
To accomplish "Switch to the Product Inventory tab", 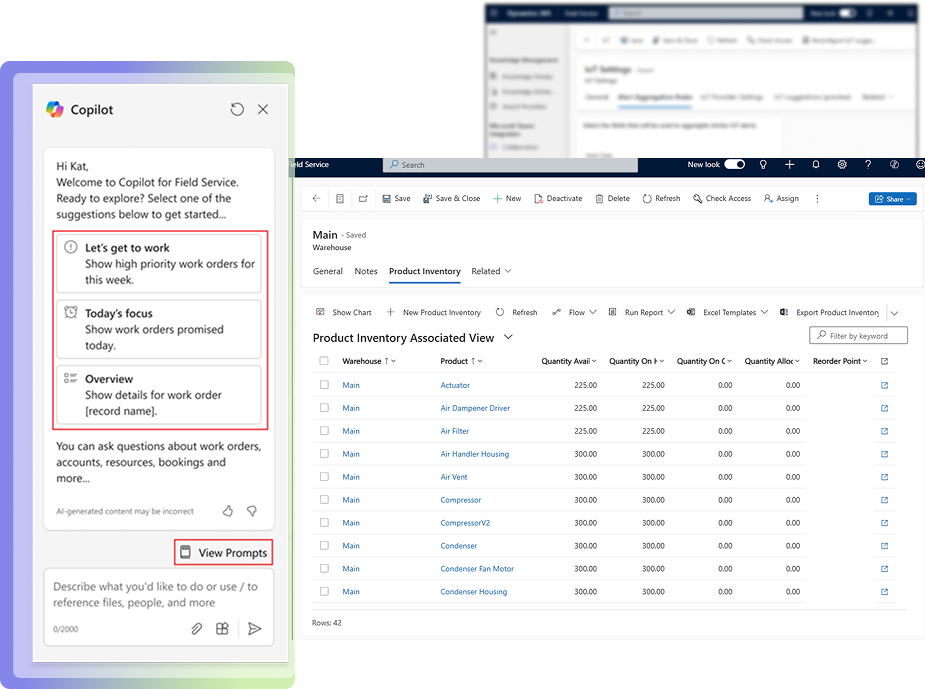I will click(425, 271).
